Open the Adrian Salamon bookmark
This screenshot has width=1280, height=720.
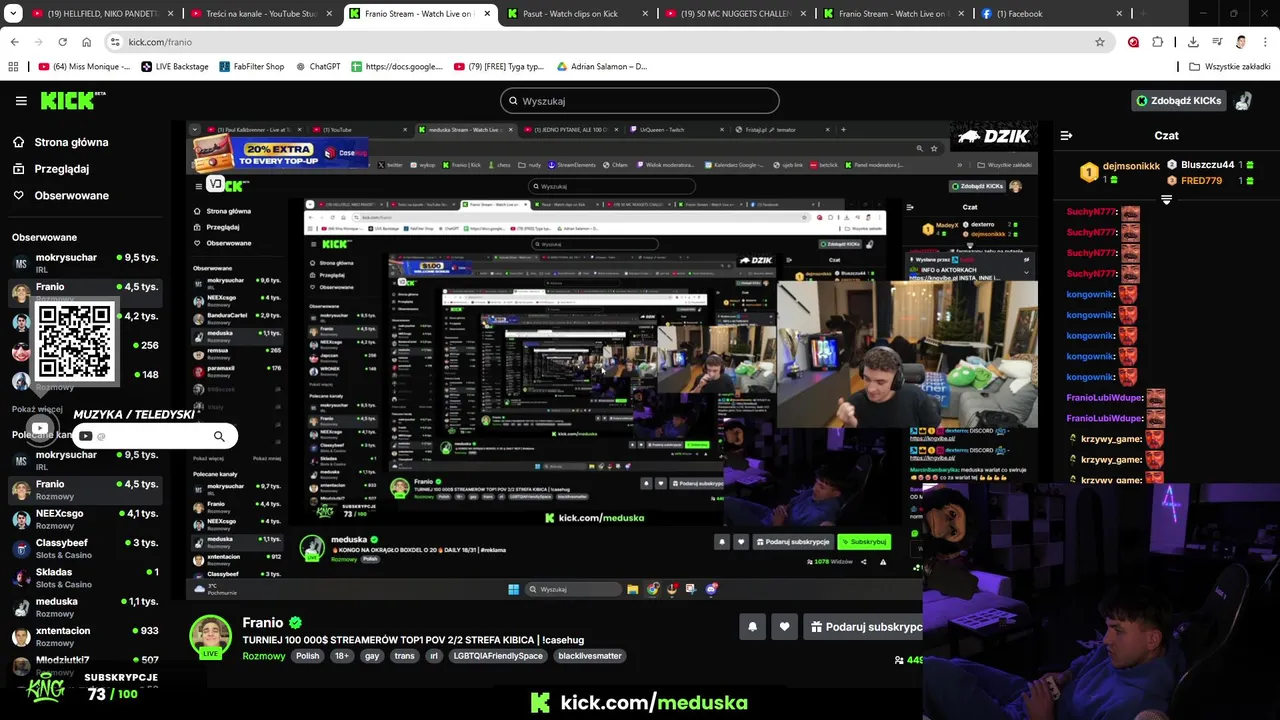pyautogui.click(x=601, y=67)
